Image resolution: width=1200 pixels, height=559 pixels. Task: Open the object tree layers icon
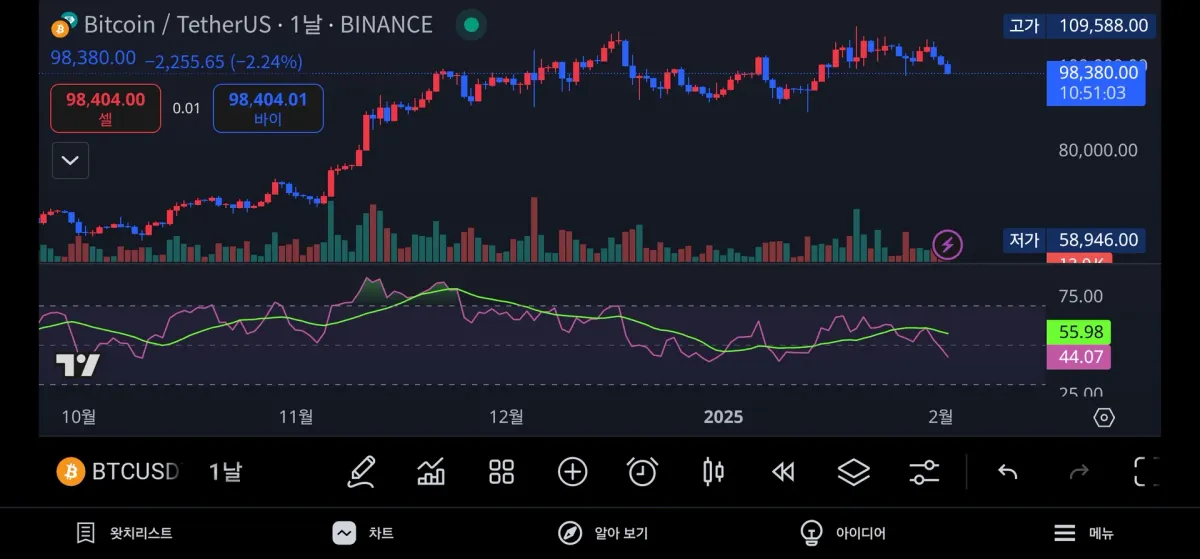click(x=853, y=471)
